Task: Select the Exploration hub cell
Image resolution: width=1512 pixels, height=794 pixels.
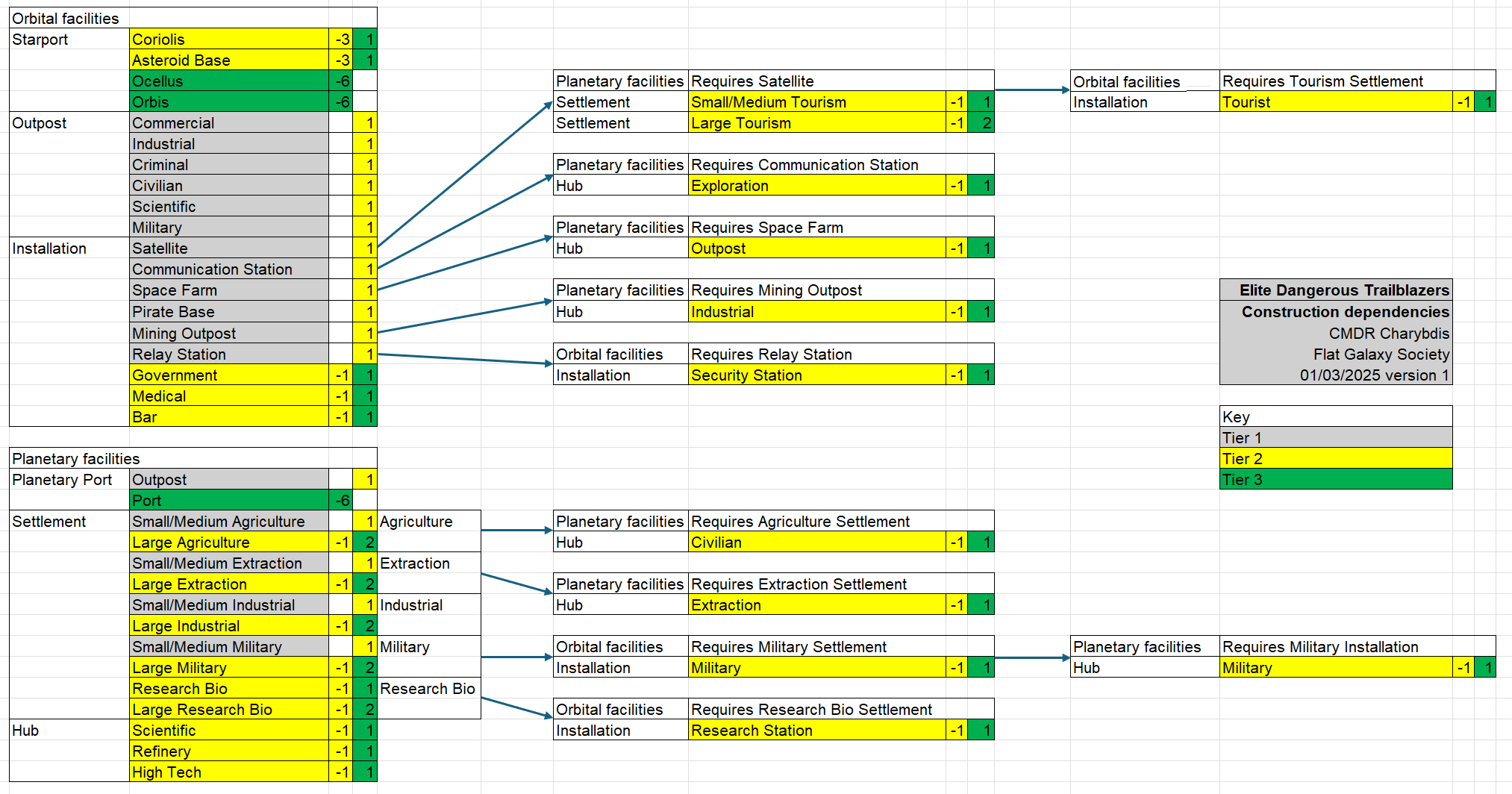Action: pyautogui.click(x=817, y=185)
